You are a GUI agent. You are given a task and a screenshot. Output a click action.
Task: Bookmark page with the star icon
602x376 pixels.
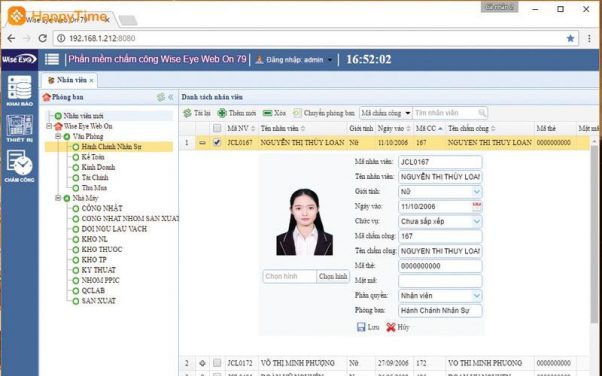[570, 38]
